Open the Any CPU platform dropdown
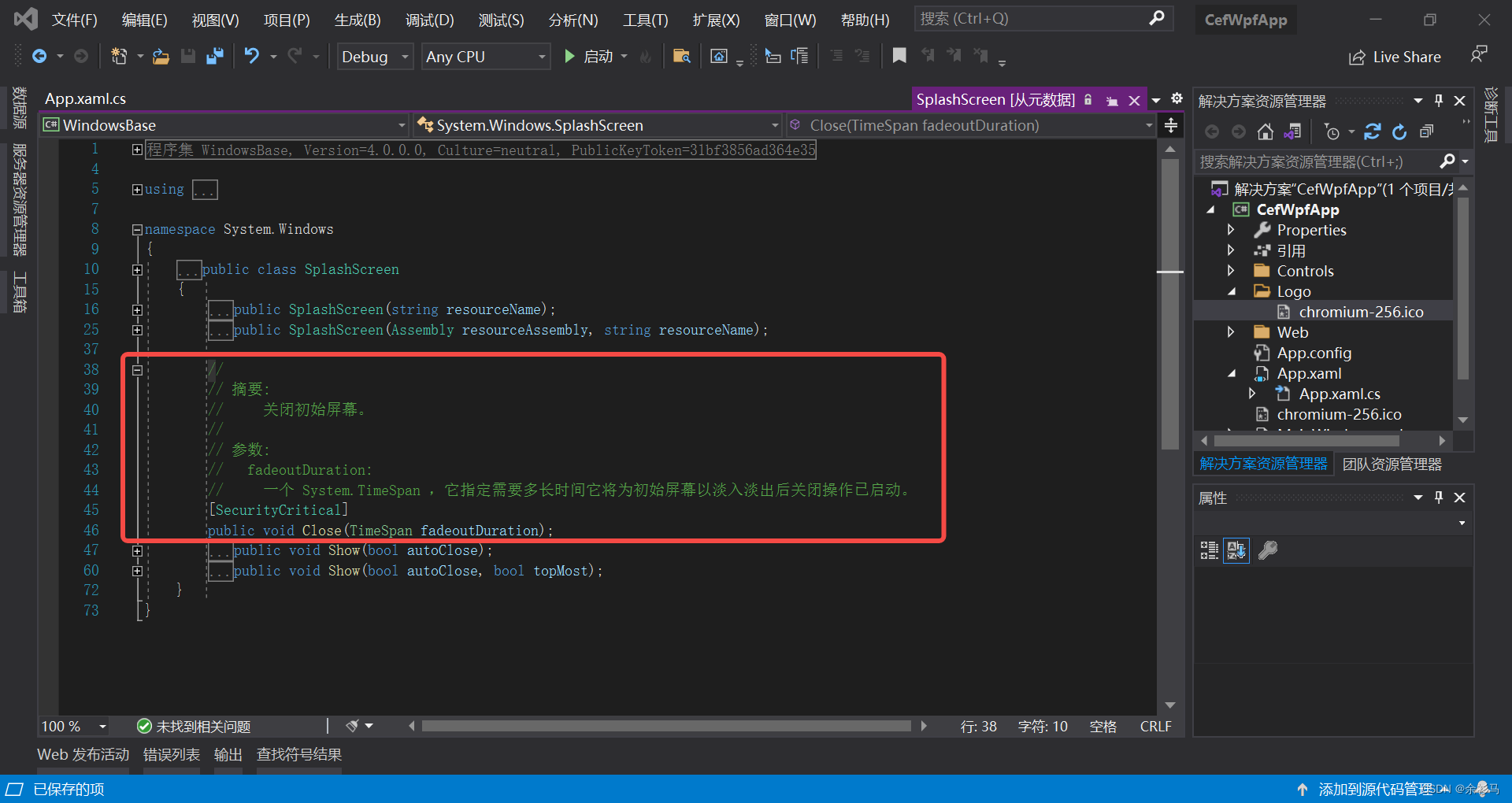 485,56
